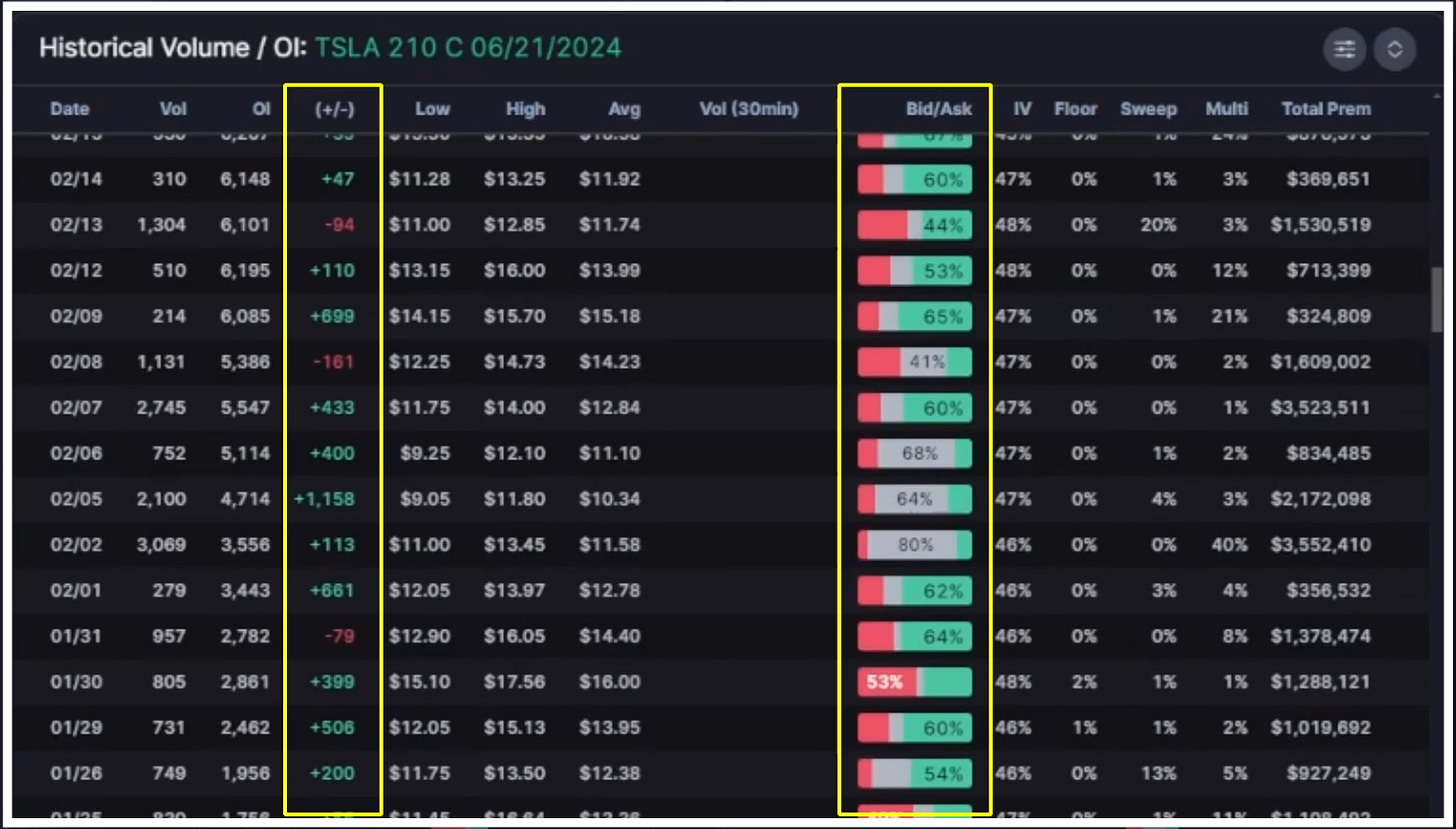Click the 68% bid/ask bar for 02/06
Viewport: 1456px width, 829px height.
[x=915, y=454]
